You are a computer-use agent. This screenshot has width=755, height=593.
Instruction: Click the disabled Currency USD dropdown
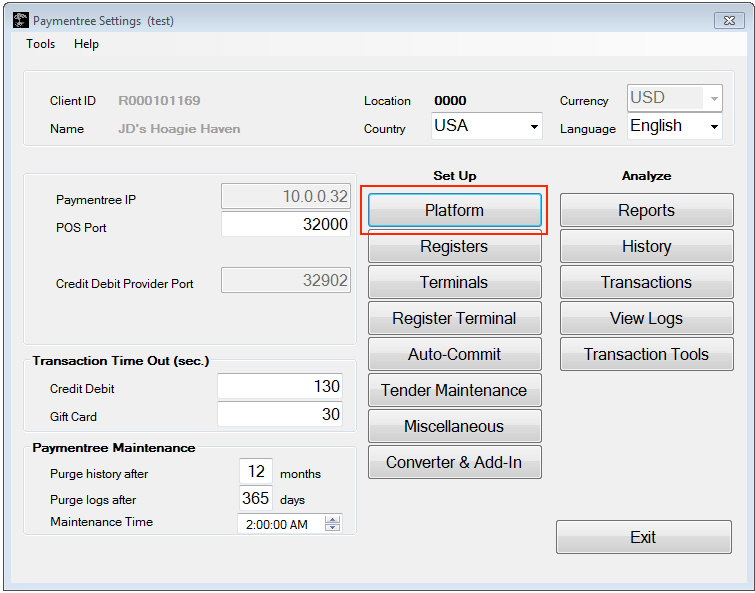click(675, 98)
